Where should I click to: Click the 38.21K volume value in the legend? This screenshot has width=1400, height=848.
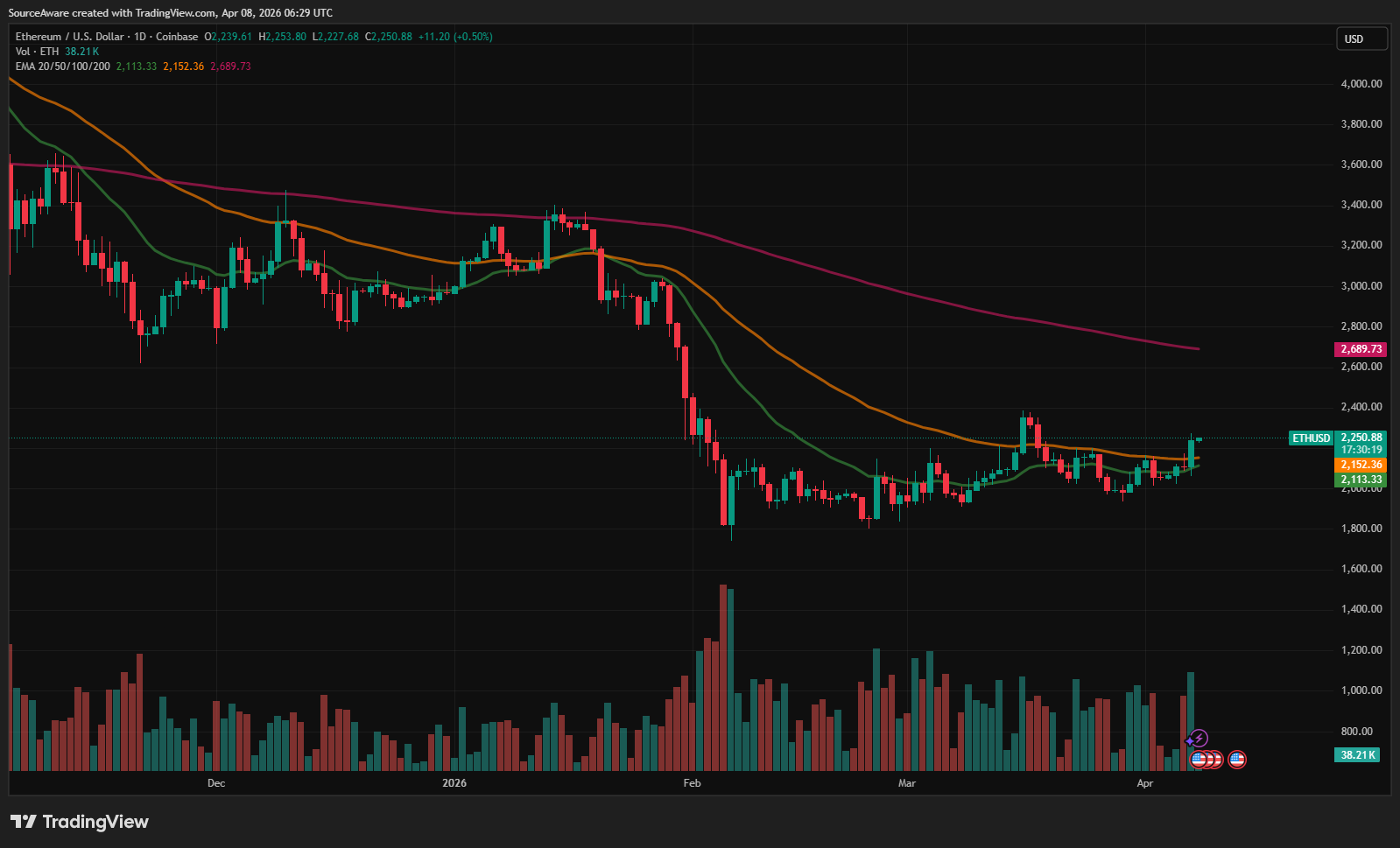(82, 52)
